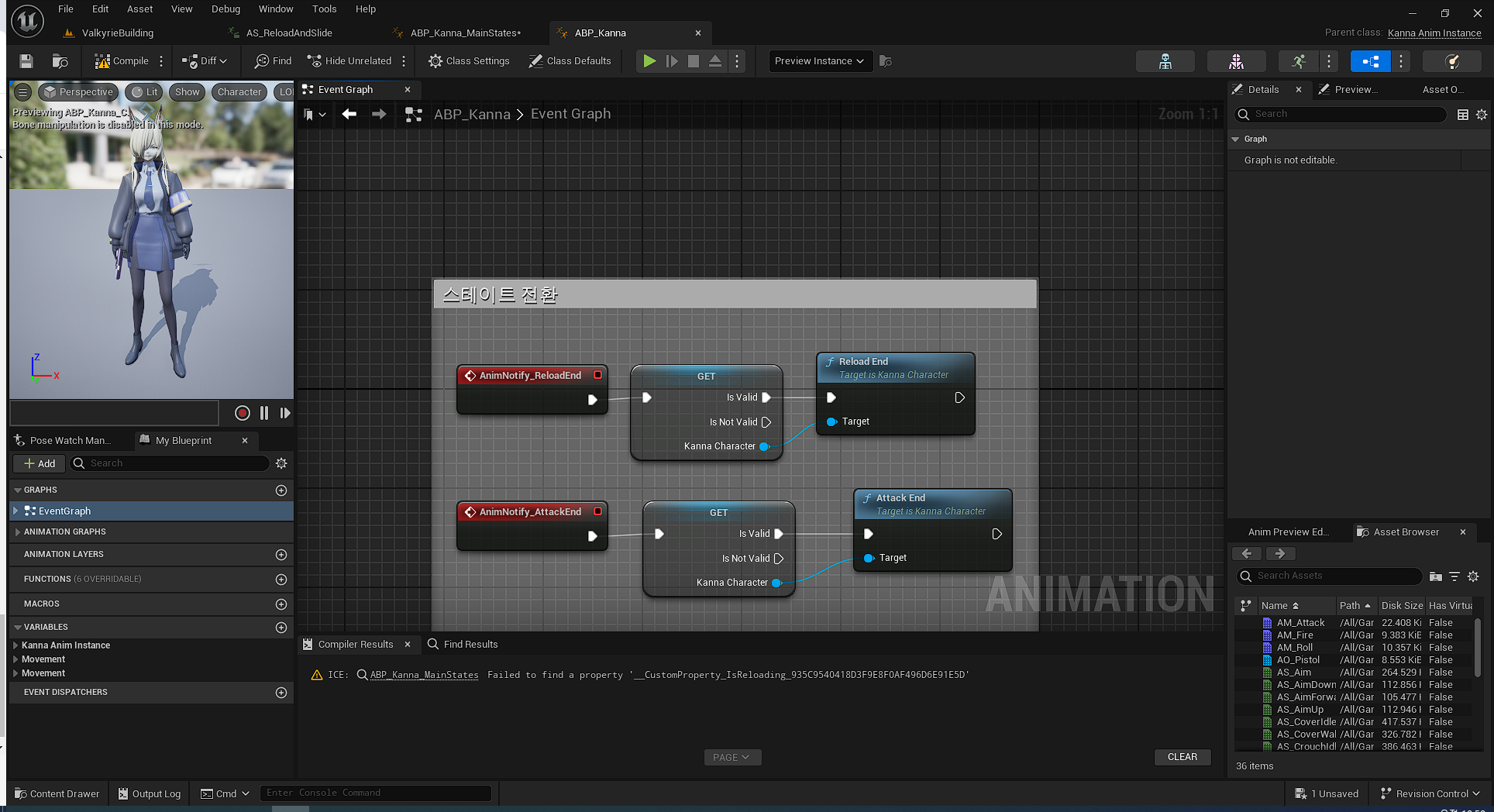Add a new graph with plus icon

click(281, 490)
